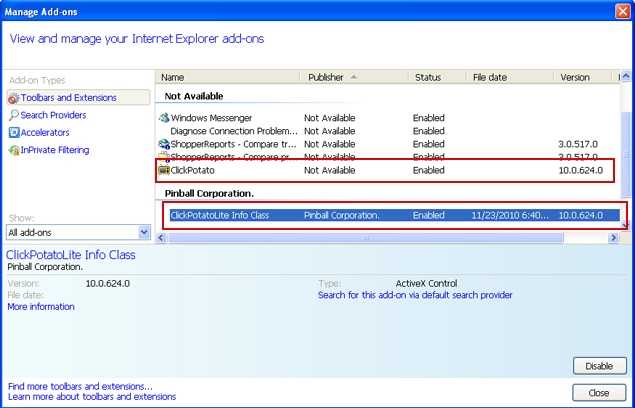Screen dimensions: 635x408
Task: Click the Windows Messenger icon
Action: (164, 118)
